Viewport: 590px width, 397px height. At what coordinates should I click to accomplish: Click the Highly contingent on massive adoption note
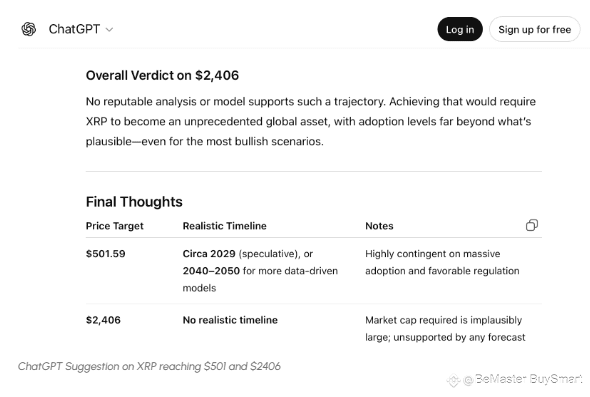pyautogui.click(x=442, y=262)
